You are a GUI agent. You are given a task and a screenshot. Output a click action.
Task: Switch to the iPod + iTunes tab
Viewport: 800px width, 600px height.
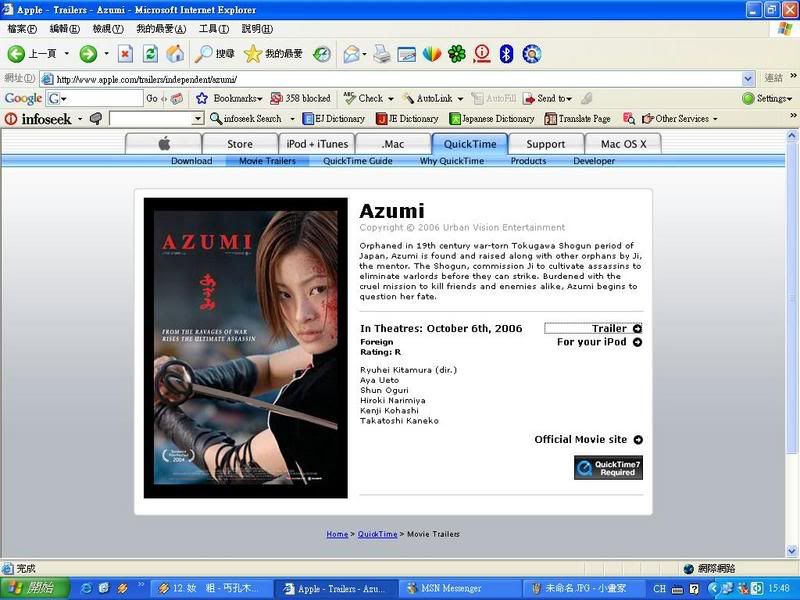click(317, 144)
